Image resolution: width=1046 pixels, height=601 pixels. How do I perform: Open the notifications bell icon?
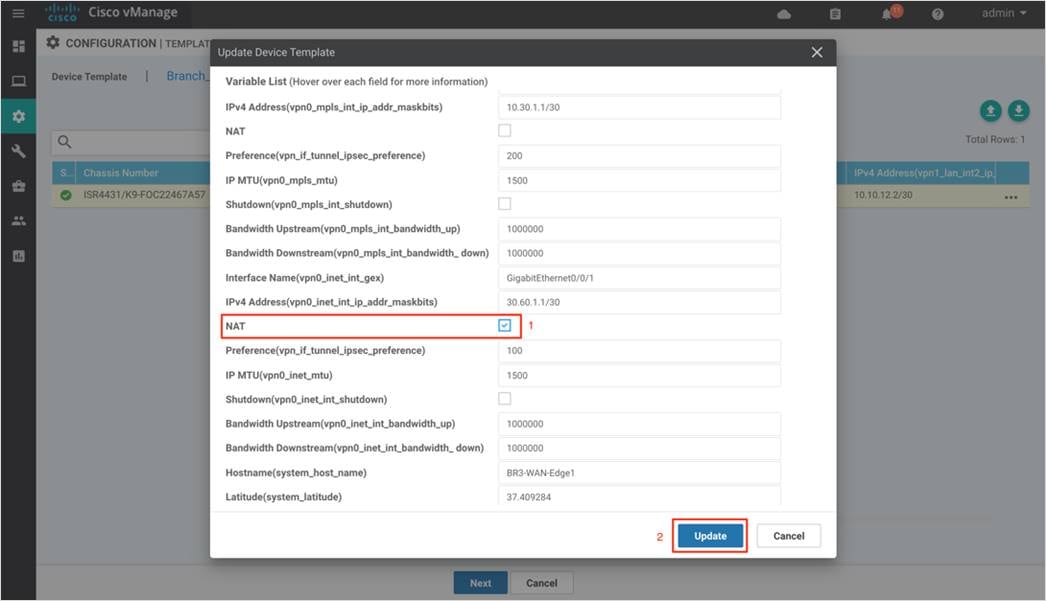[x=887, y=15]
